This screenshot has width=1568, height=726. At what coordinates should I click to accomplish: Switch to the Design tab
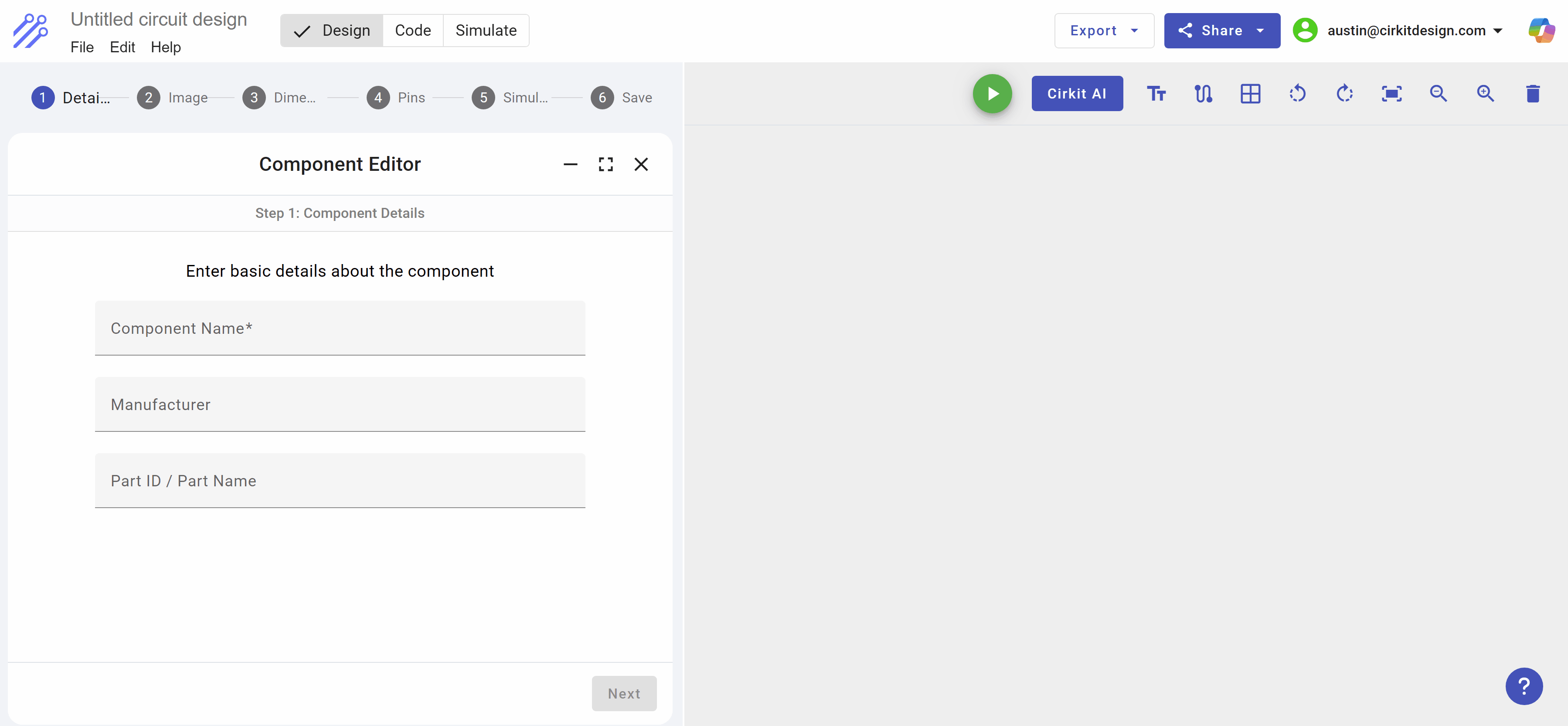(332, 31)
